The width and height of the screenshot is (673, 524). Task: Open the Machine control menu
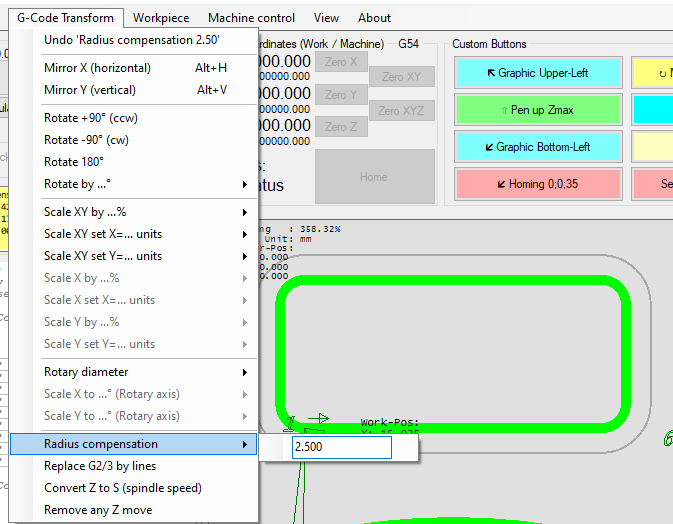pos(251,18)
